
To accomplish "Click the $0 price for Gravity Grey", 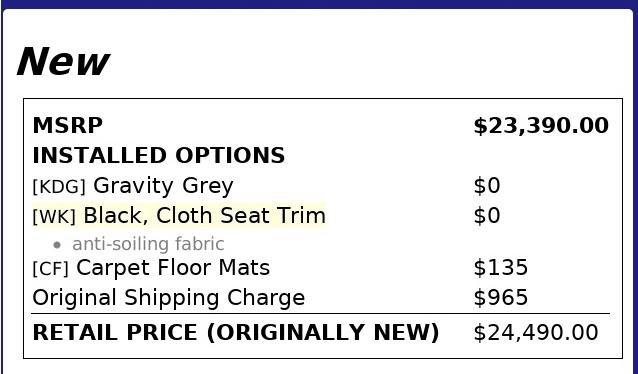I will [x=487, y=186].
